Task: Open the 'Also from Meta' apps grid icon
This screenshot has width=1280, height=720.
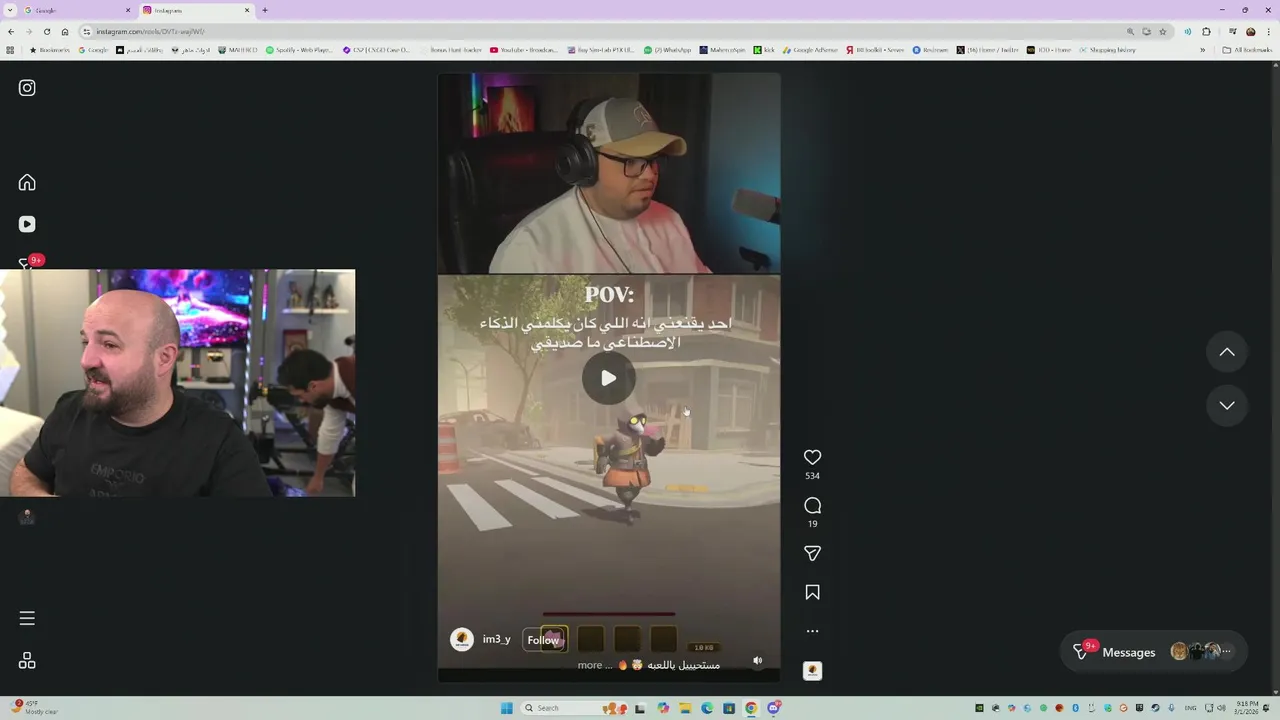Action: pyautogui.click(x=27, y=661)
